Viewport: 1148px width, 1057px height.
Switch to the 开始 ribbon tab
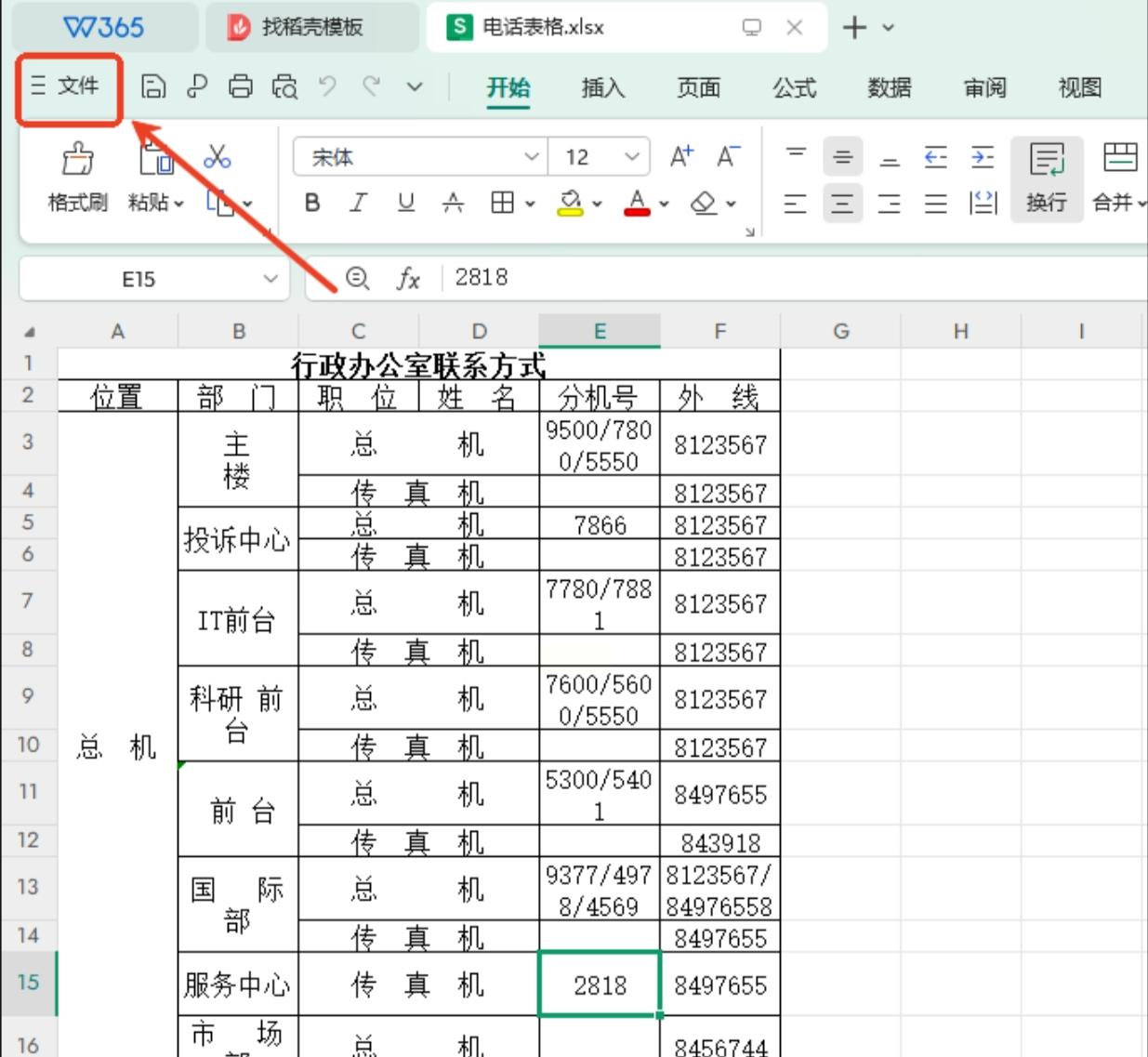[508, 87]
